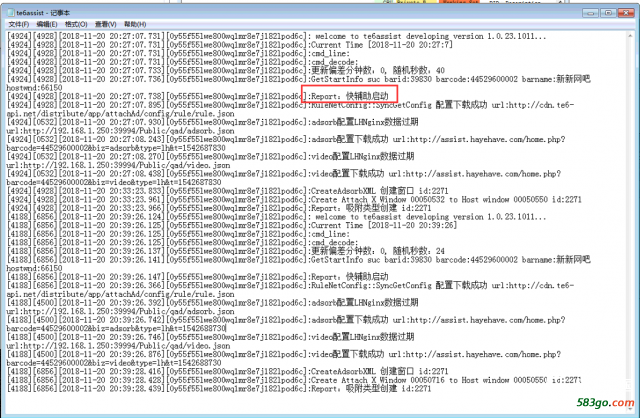
Task: Click the 'adsorb配置LHNginx数据过期' line at 20:27:07.930
Action: click(212, 122)
